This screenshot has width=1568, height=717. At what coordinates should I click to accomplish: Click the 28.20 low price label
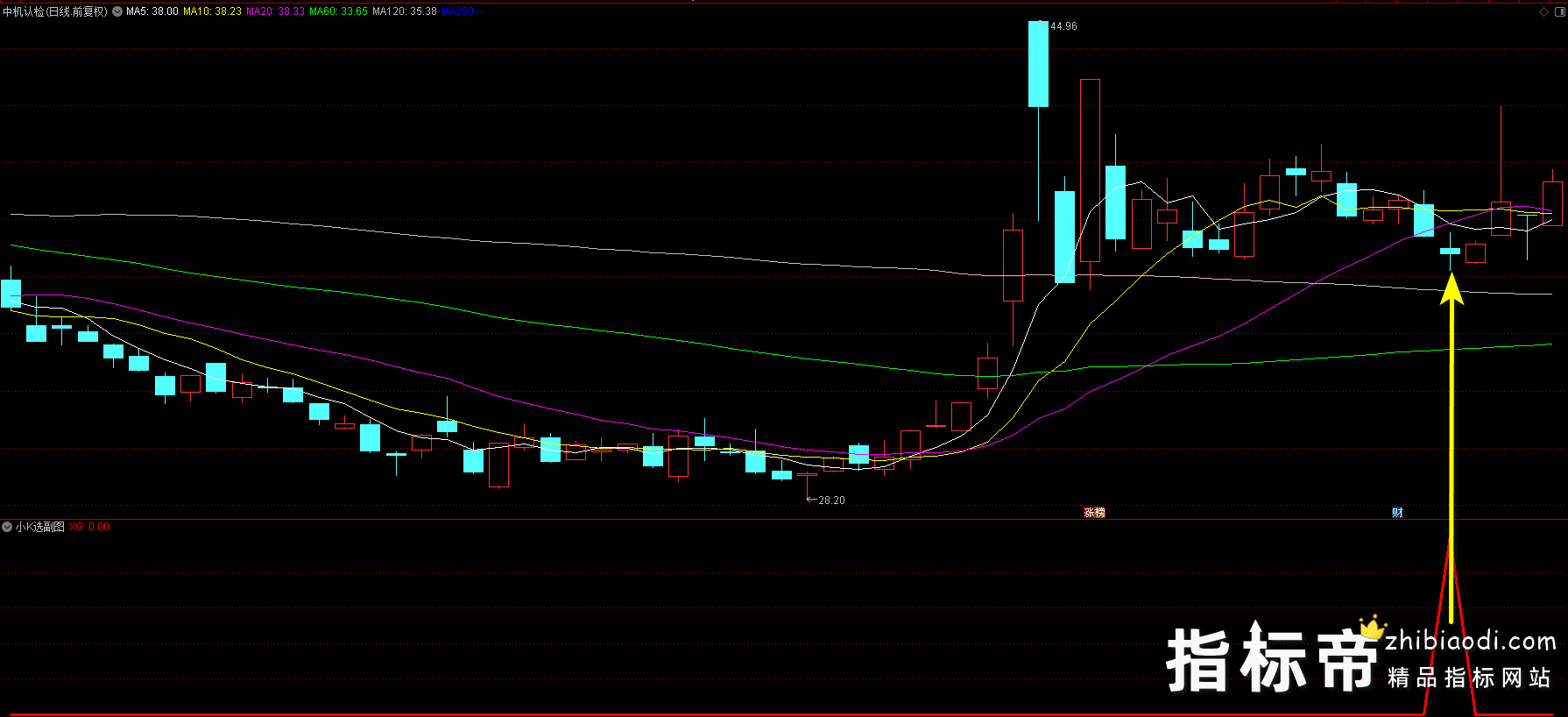831,500
